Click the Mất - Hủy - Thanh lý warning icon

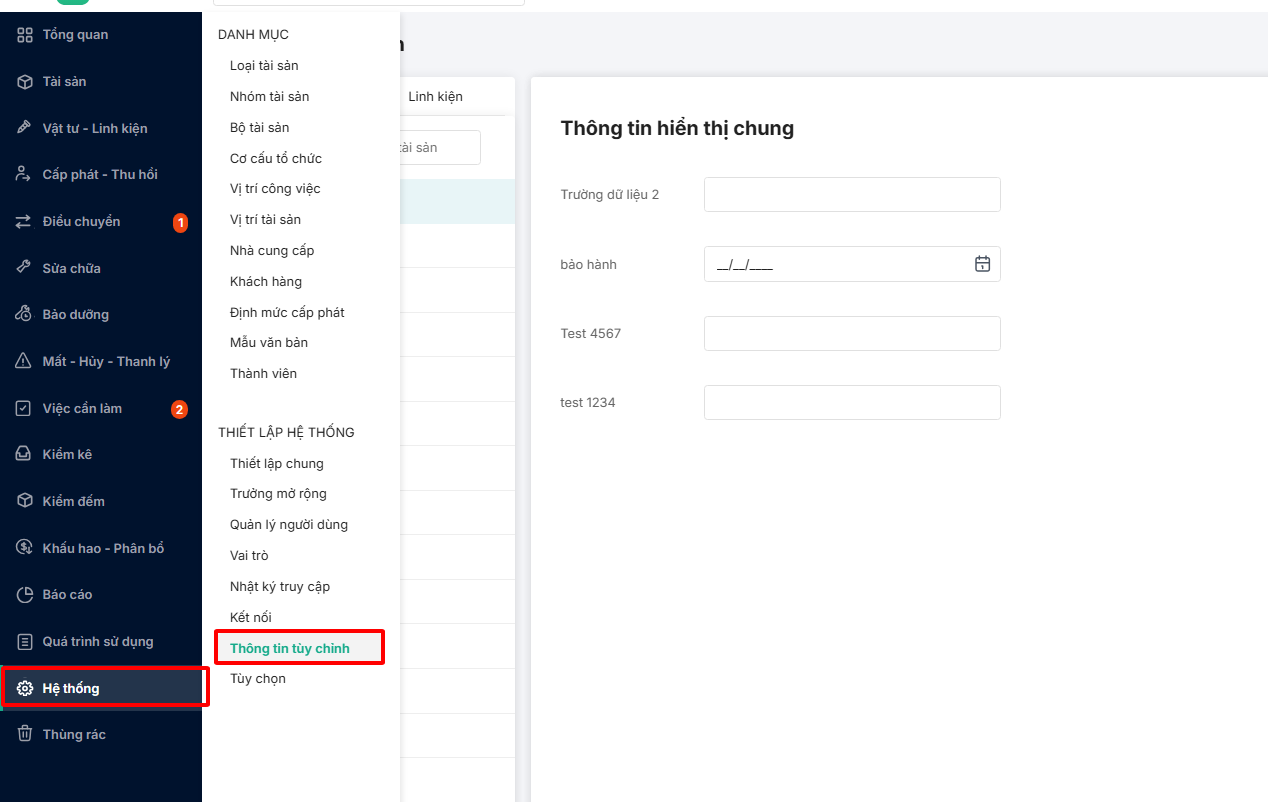point(25,361)
